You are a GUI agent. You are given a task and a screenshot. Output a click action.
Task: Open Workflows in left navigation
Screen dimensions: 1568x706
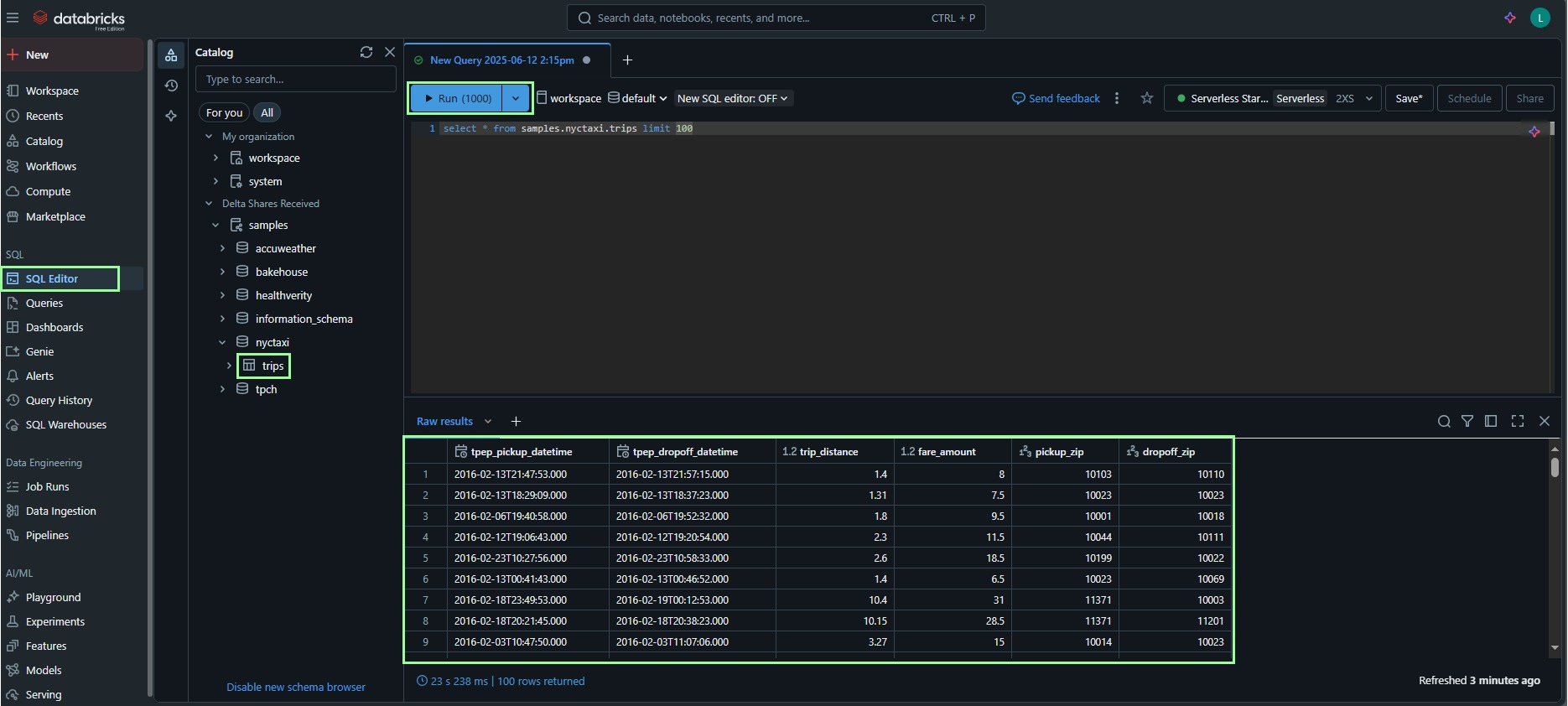(x=51, y=166)
